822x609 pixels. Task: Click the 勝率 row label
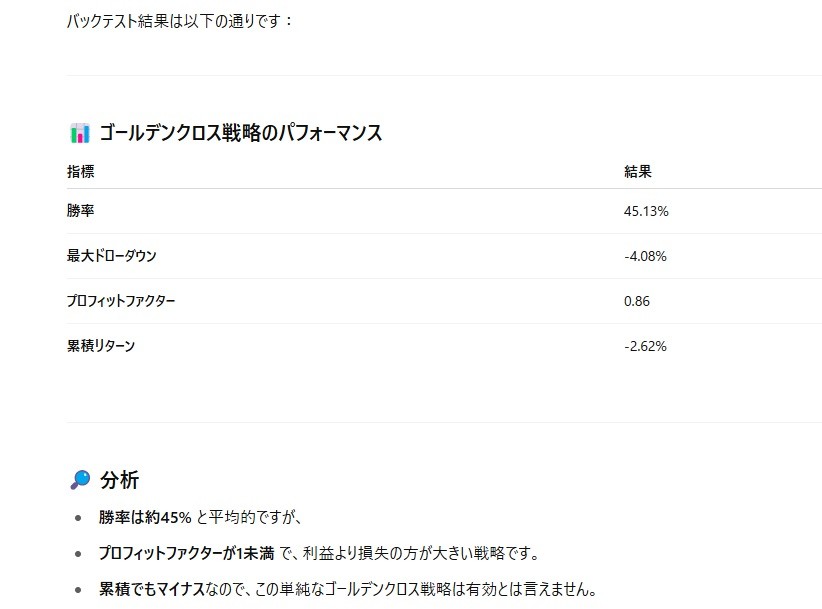(x=81, y=211)
